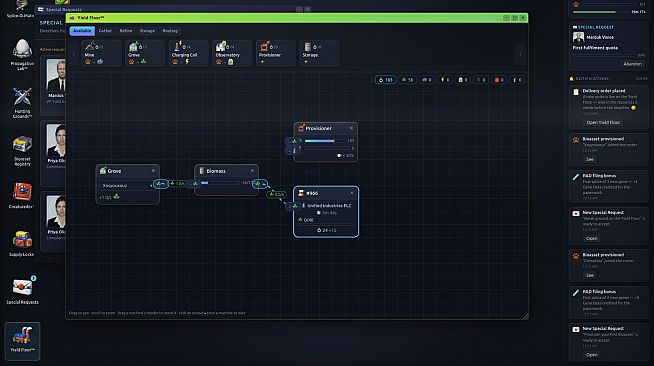654x366 pixels.
Task: Add a Mine machine from the palette
Action: (x=101, y=53)
